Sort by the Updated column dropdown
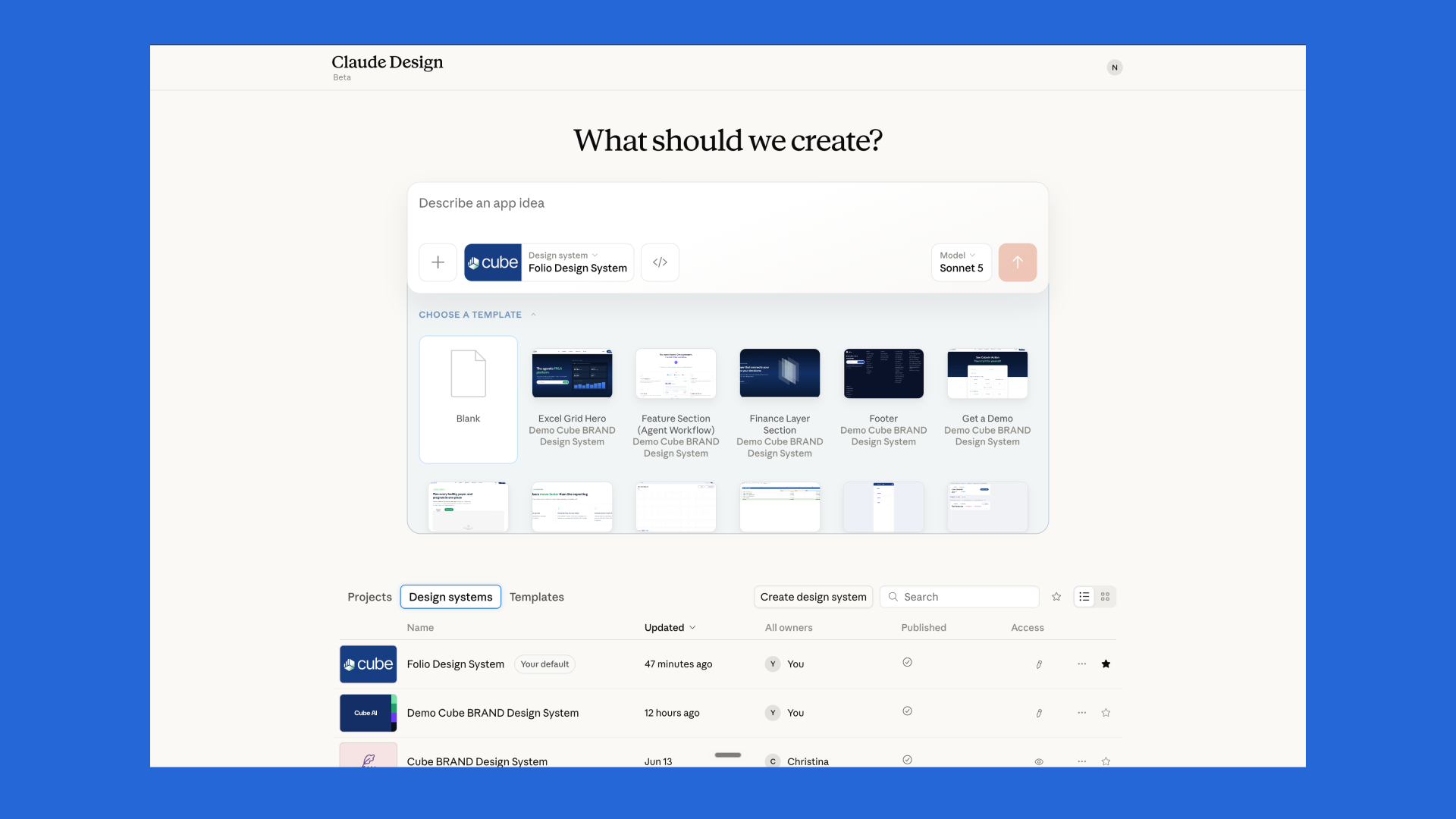This screenshot has height=819, width=1456. tap(670, 628)
